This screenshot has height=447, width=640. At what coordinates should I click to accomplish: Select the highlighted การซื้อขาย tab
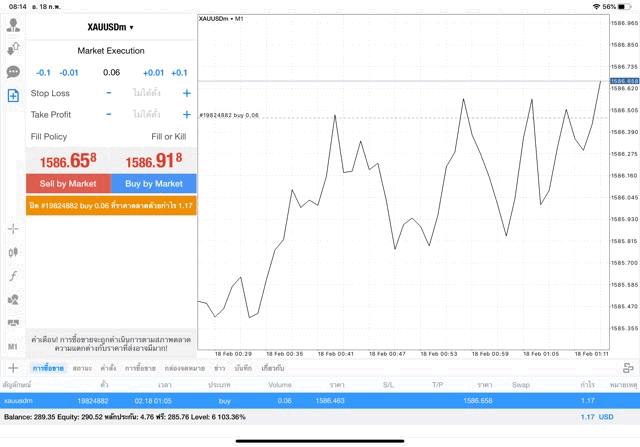coord(48,368)
